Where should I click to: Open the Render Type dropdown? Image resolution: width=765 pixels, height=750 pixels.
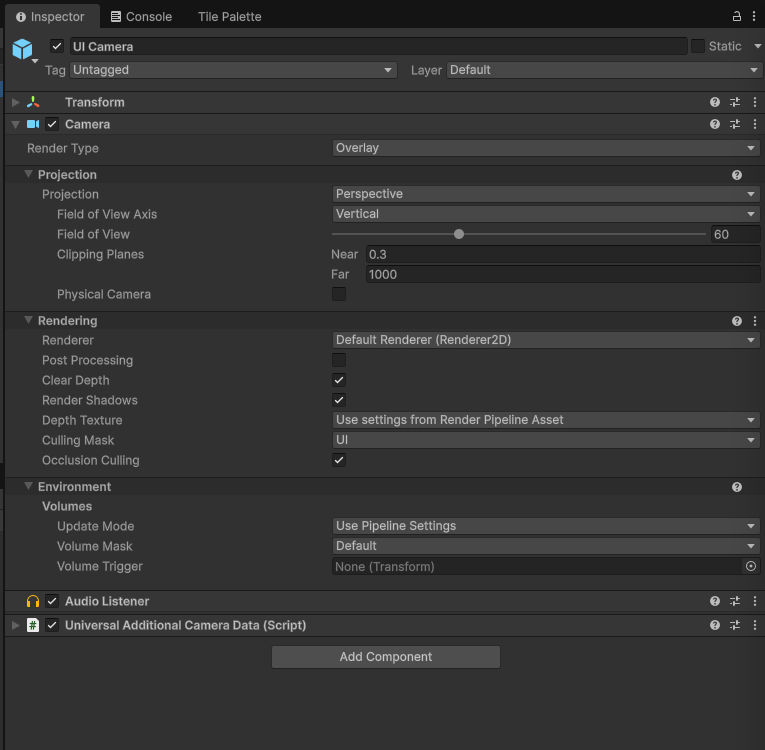pos(546,149)
